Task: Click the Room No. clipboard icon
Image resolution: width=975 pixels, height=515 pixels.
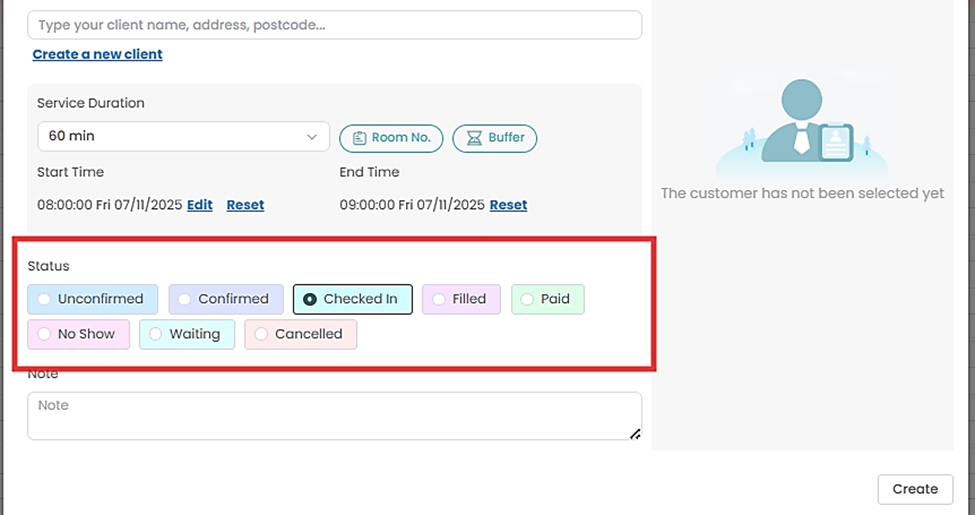Action: pyautogui.click(x=359, y=138)
